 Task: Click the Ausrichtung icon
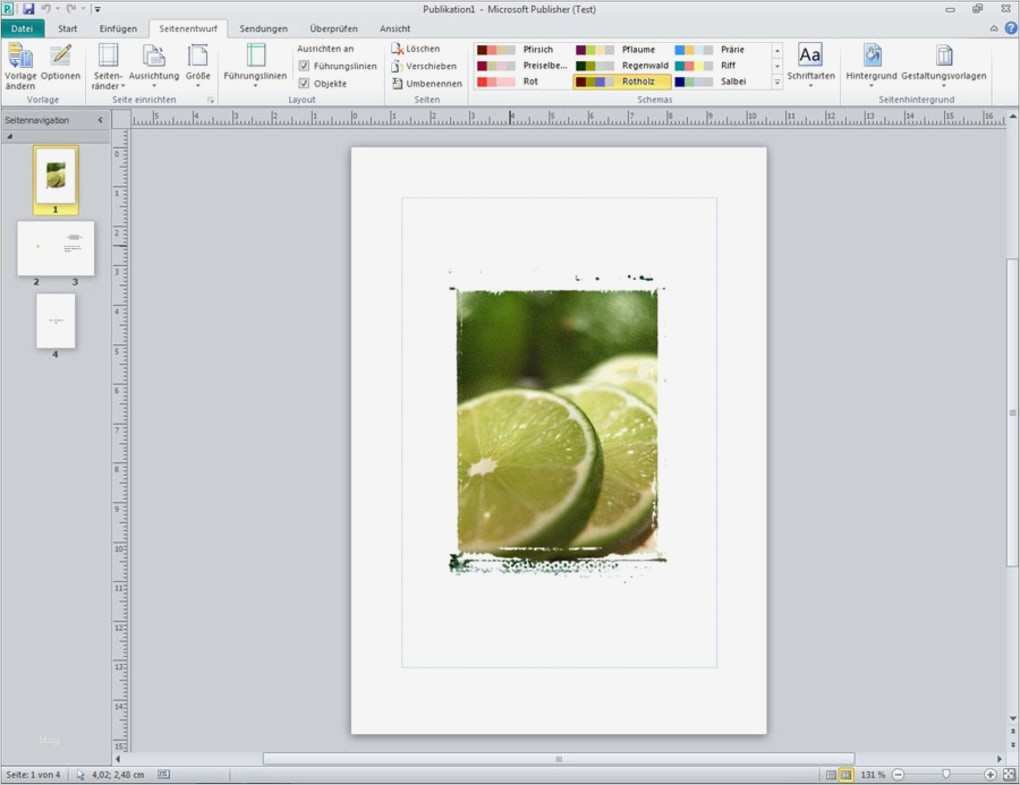tap(153, 62)
